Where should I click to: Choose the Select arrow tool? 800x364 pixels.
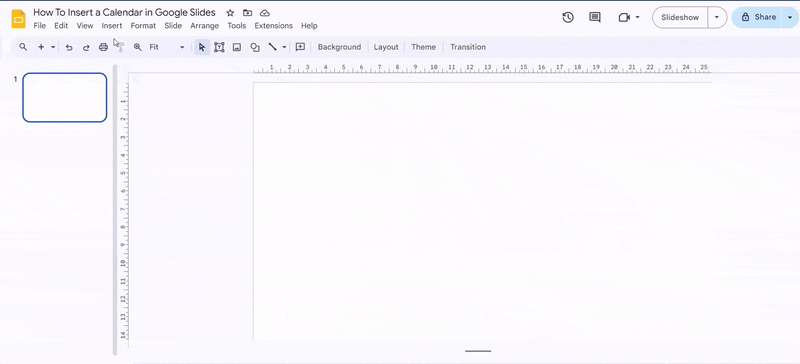click(202, 47)
